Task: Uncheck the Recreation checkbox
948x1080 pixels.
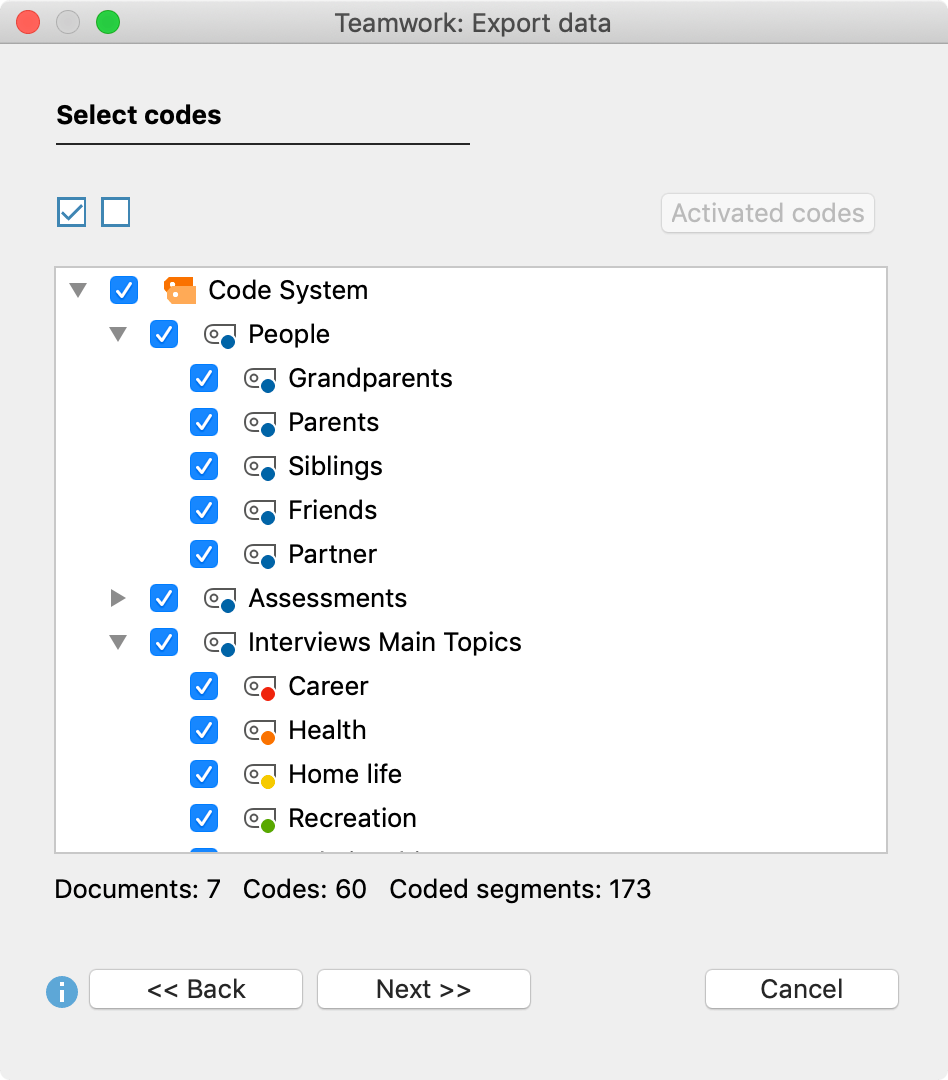Action: (204, 819)
